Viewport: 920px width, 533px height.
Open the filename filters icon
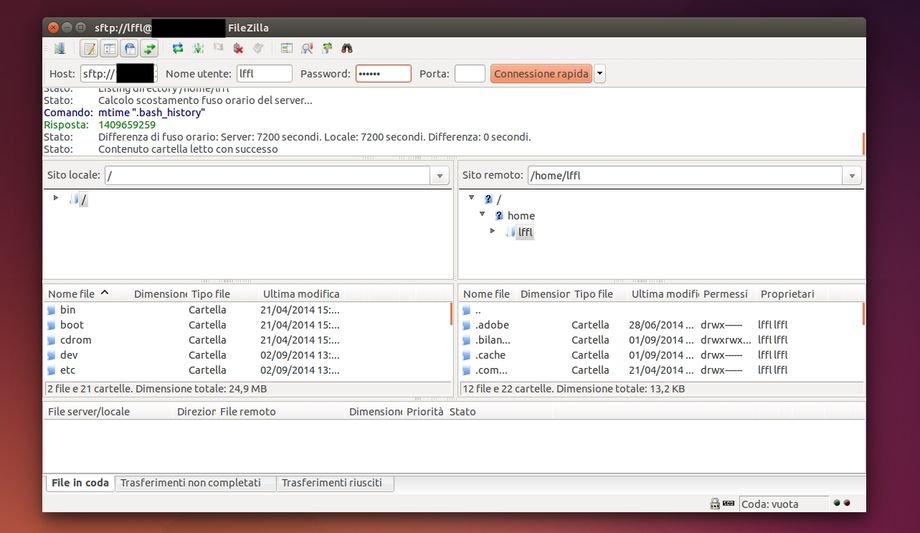(286, 48)
